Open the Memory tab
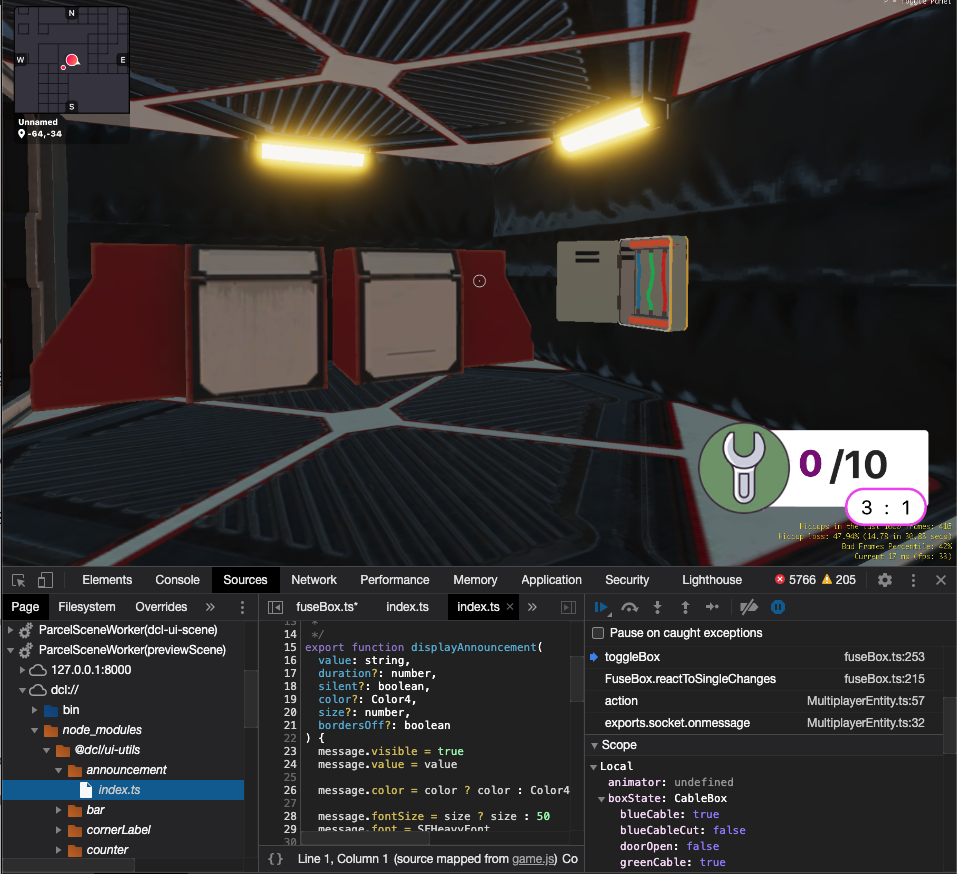Viewport: 957px width, 874px height. pos(475,580)
